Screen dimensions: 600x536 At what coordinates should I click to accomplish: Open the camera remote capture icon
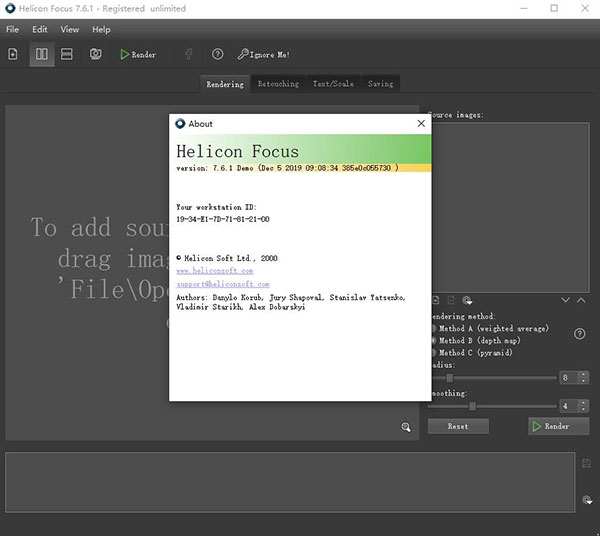tap(96, 54)
